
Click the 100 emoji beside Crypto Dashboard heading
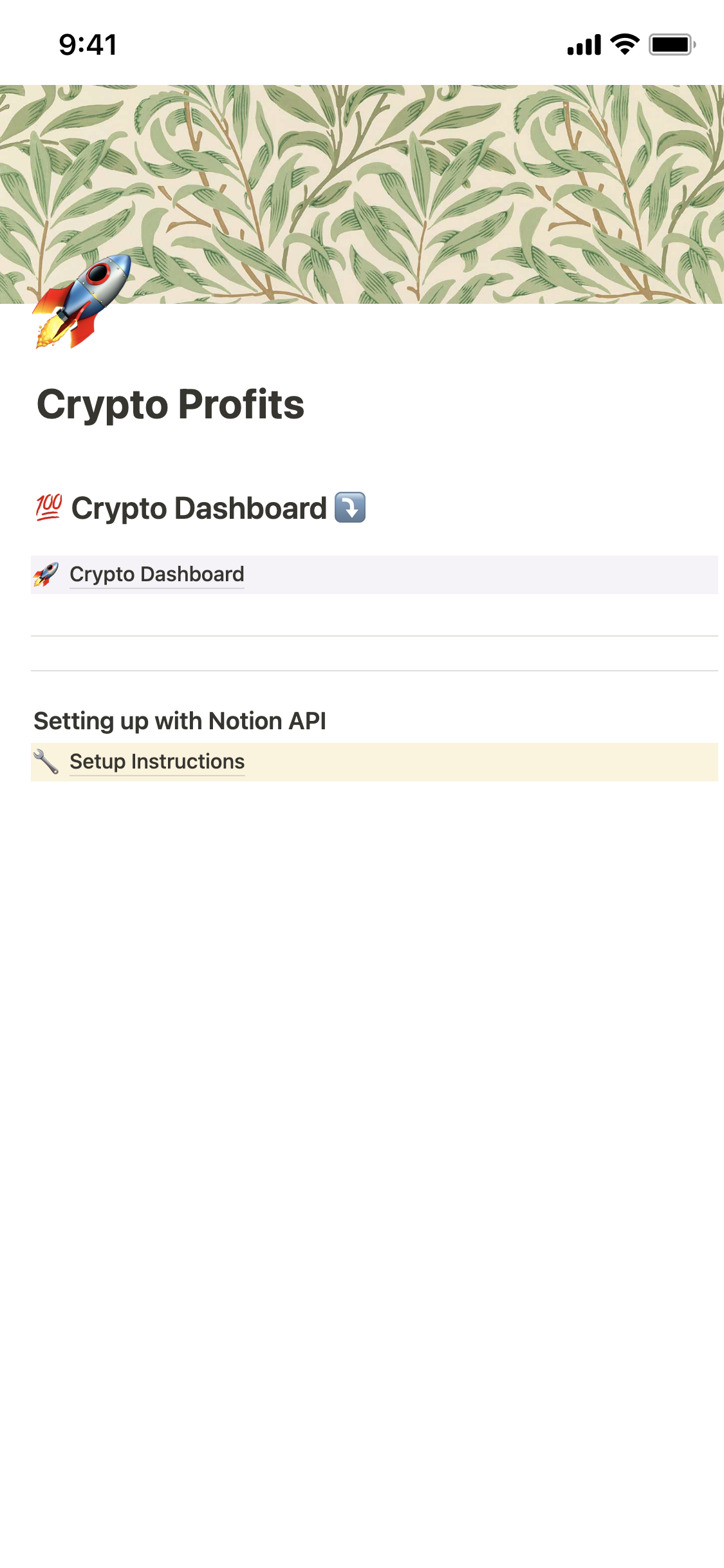point(49,508)
